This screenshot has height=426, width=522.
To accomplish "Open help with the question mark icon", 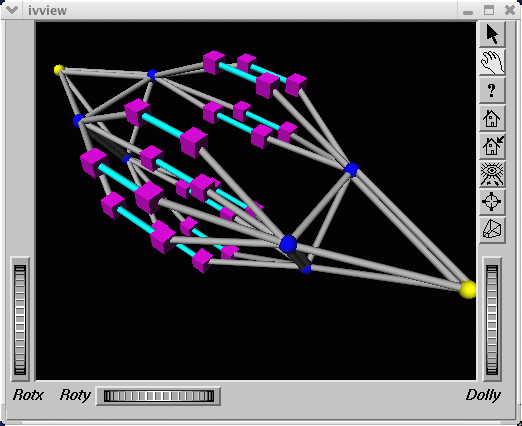I will point(492,90).
